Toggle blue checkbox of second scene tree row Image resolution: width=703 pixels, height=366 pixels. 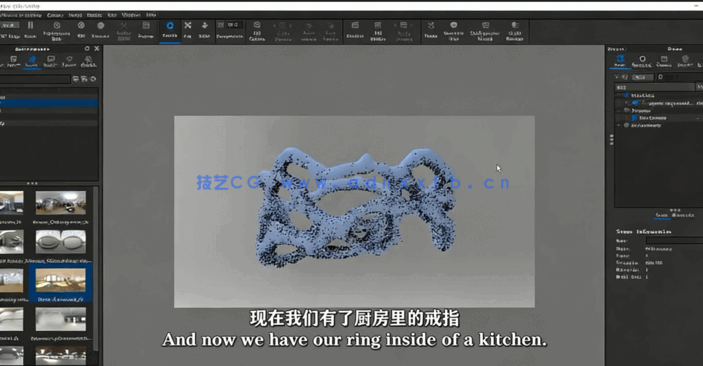tap(635, 103)
